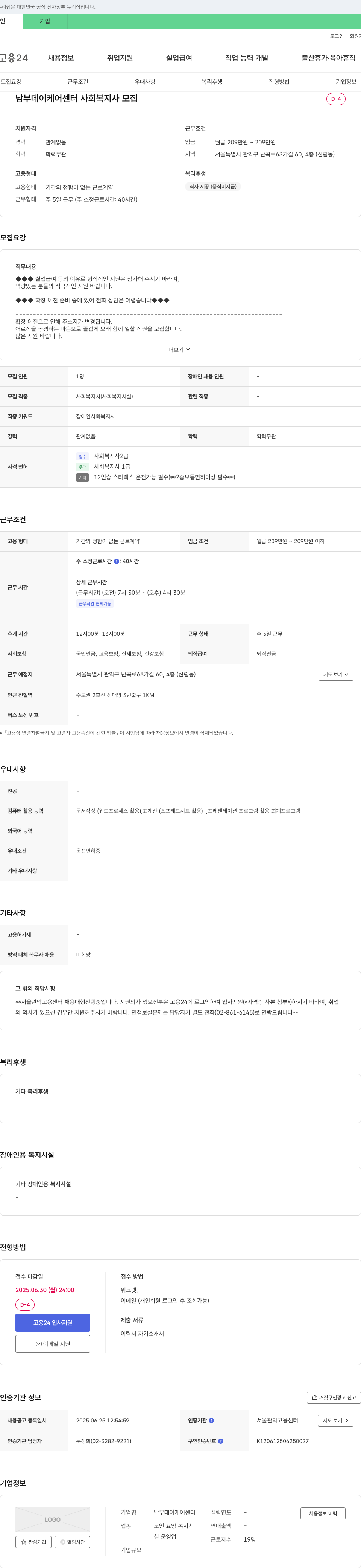Open 채용정보 이력 for the company
The image size is (361, 1568).
[x=323, y=1513]
